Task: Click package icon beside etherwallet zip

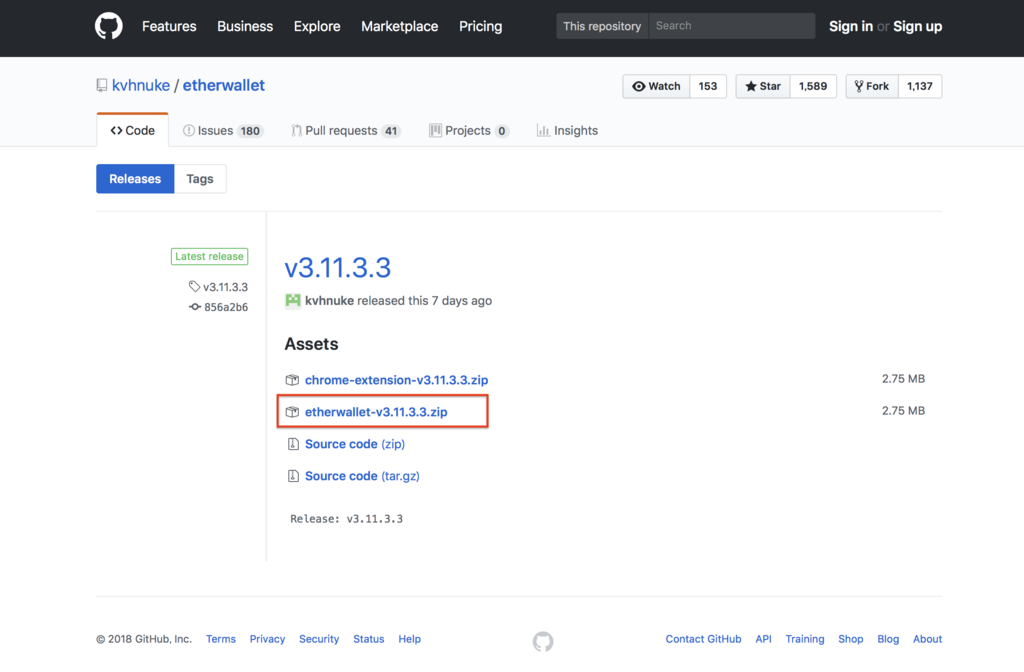Action: pos(292,412)
